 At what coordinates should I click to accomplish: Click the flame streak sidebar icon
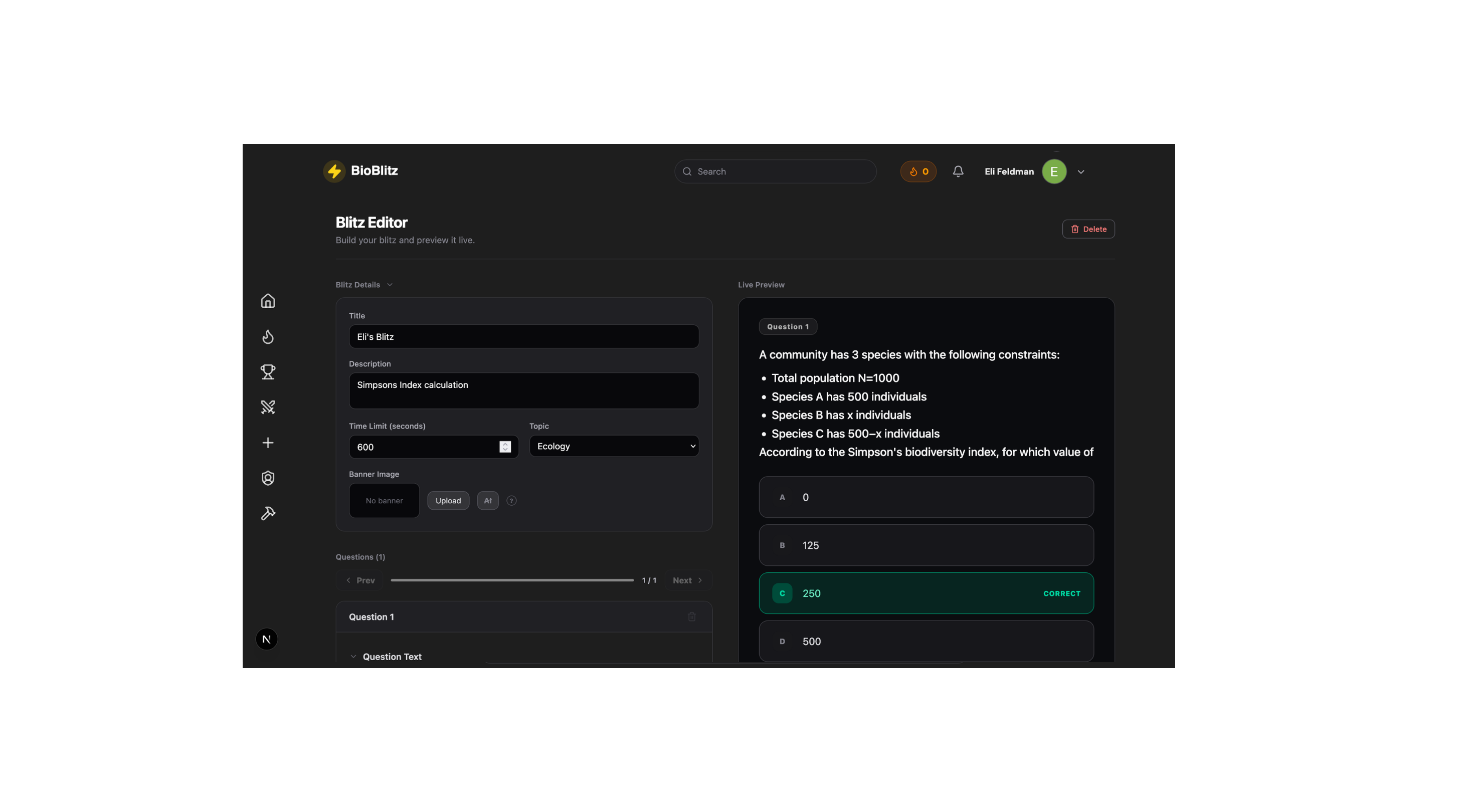(x=268, y=336)
